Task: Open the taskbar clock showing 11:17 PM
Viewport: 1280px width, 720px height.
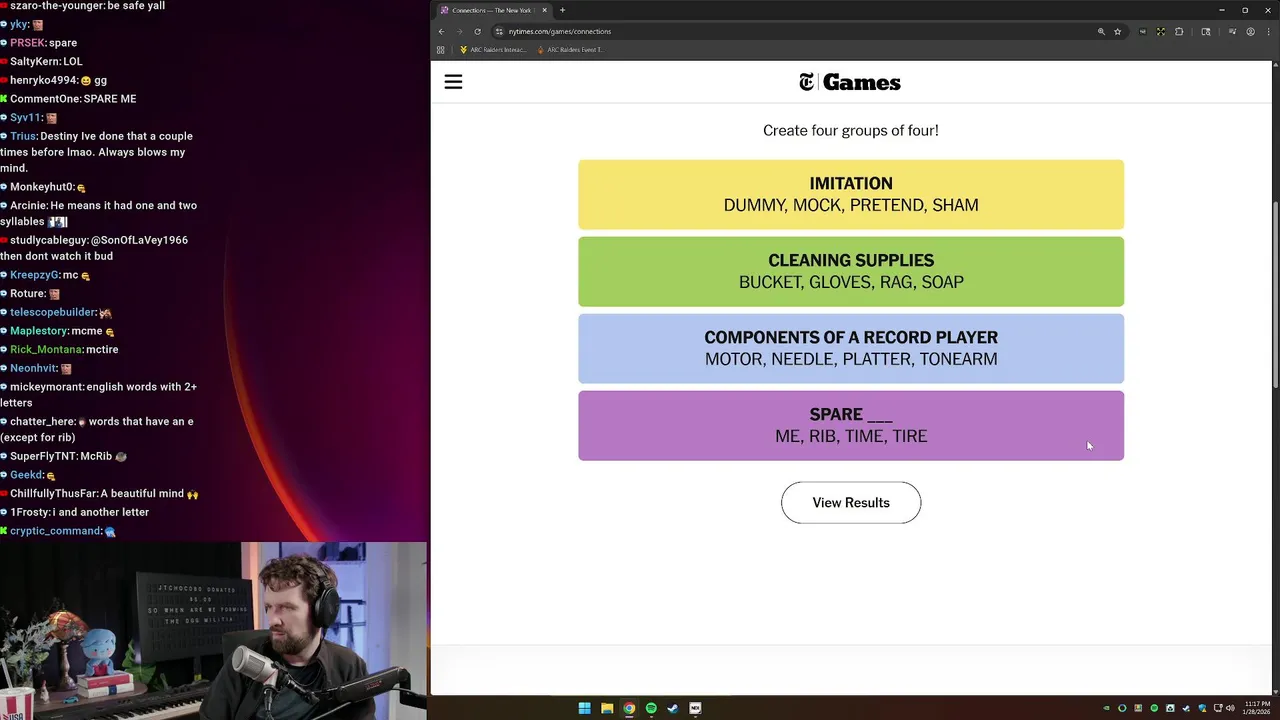Action: click(x=1257, y=708)
